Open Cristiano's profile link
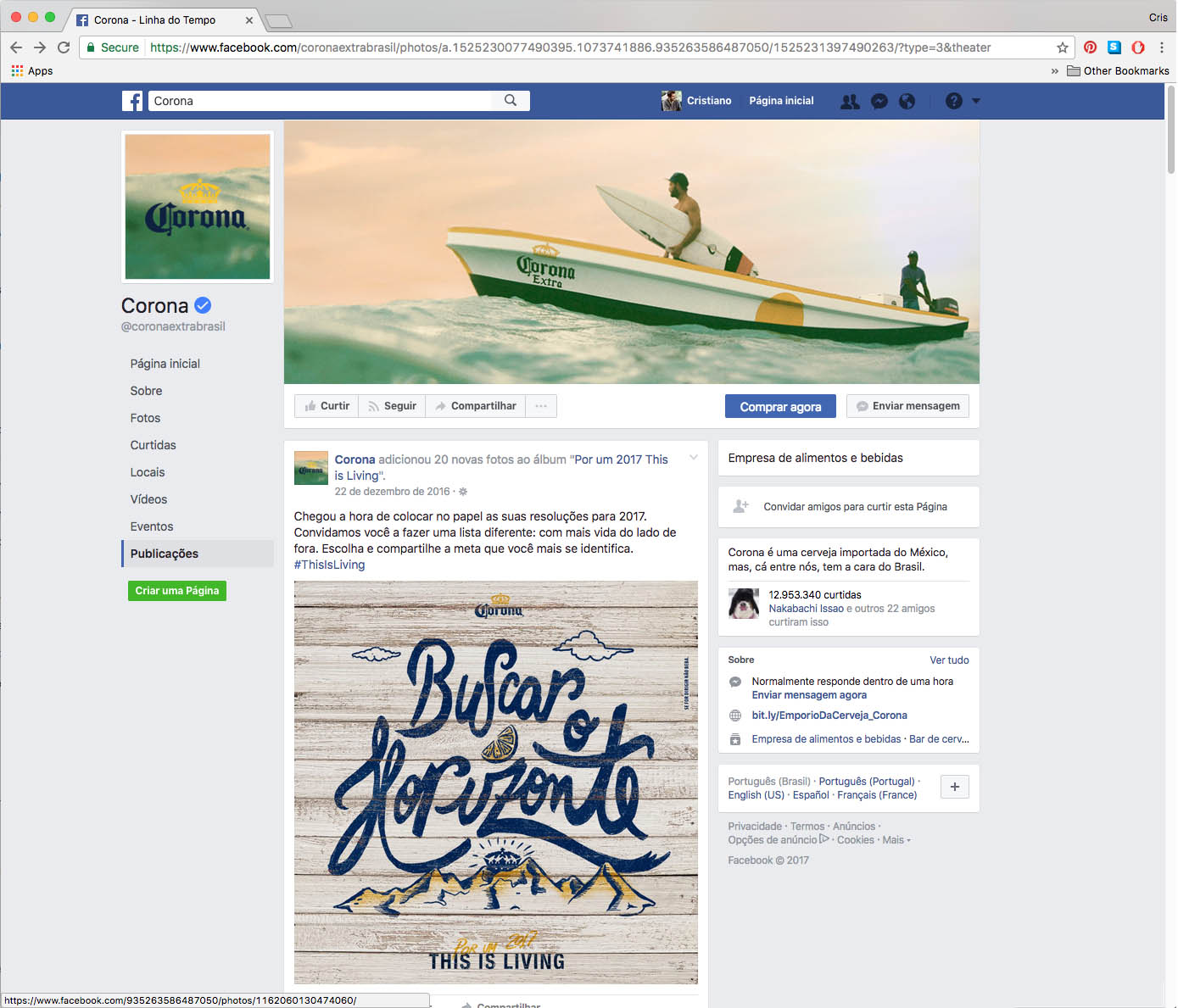Image resolution: width=1178 pixels, height=1008 pixels. [x=709, y=101]
